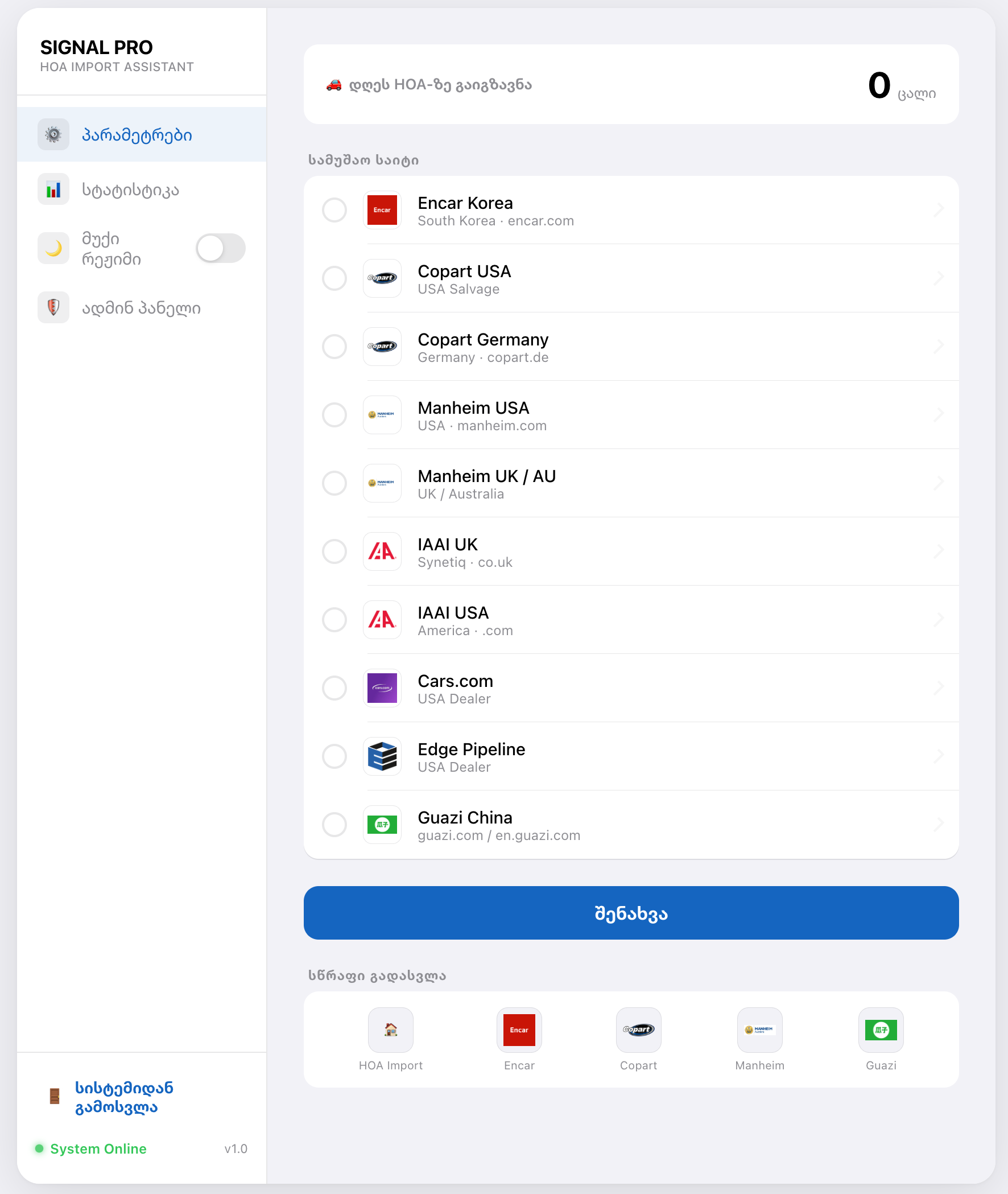1008x1194 pixels.
Task: Click the Copart Germany logo
Action: coord(382,347)
